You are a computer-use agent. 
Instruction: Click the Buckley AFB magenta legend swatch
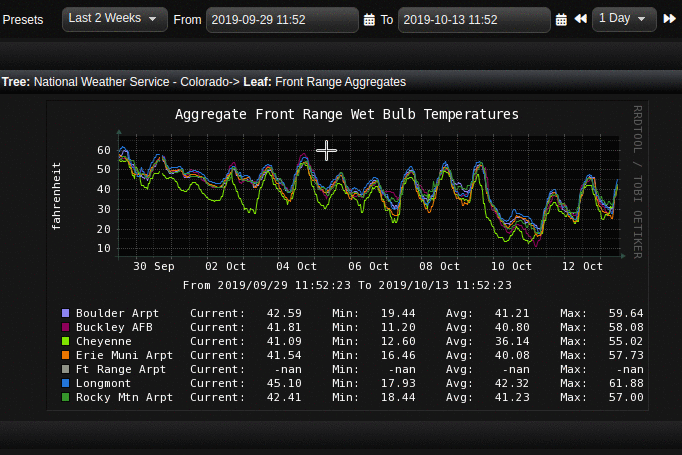66,327
